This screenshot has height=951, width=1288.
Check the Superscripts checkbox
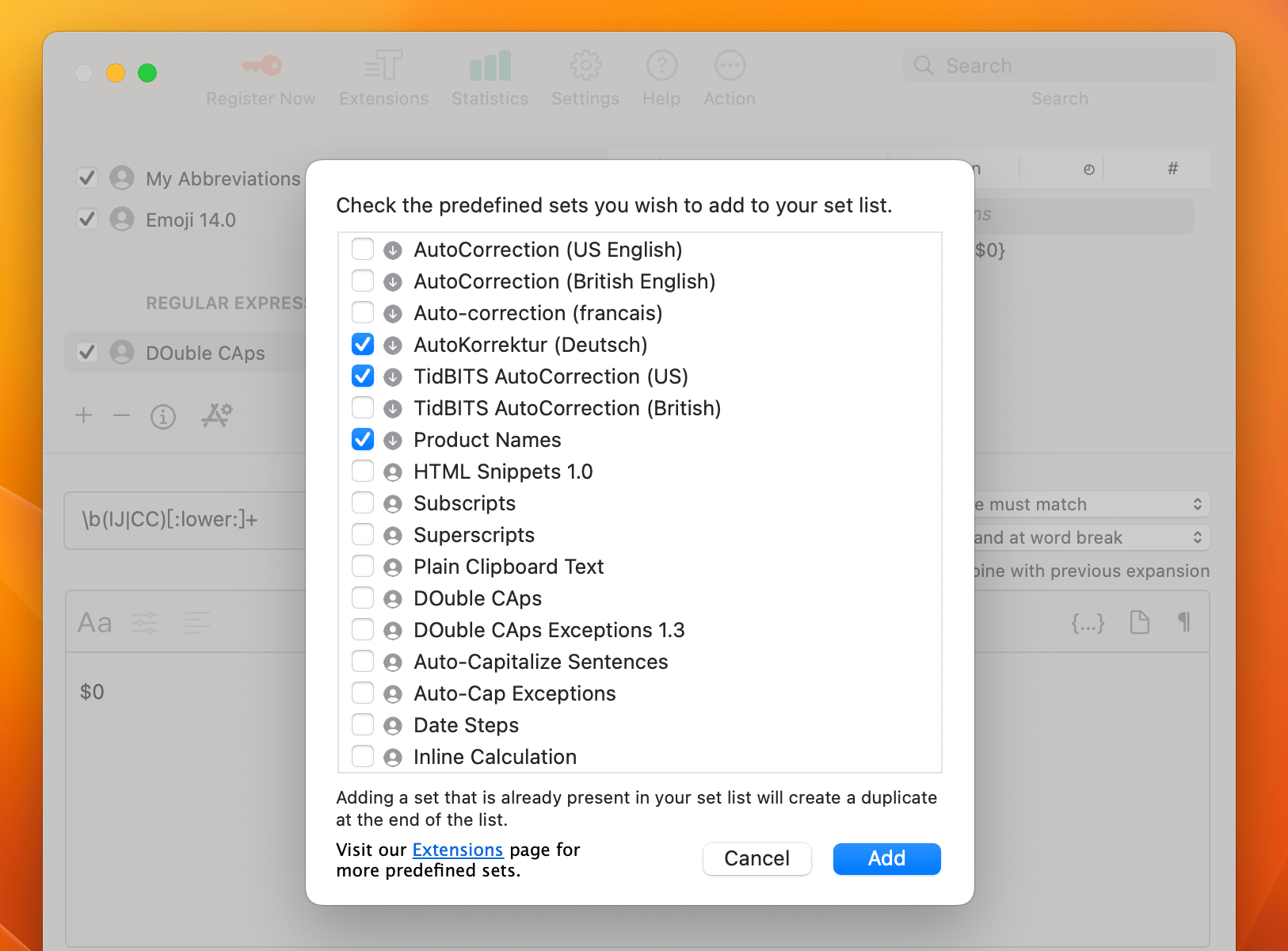click(363, 534)
